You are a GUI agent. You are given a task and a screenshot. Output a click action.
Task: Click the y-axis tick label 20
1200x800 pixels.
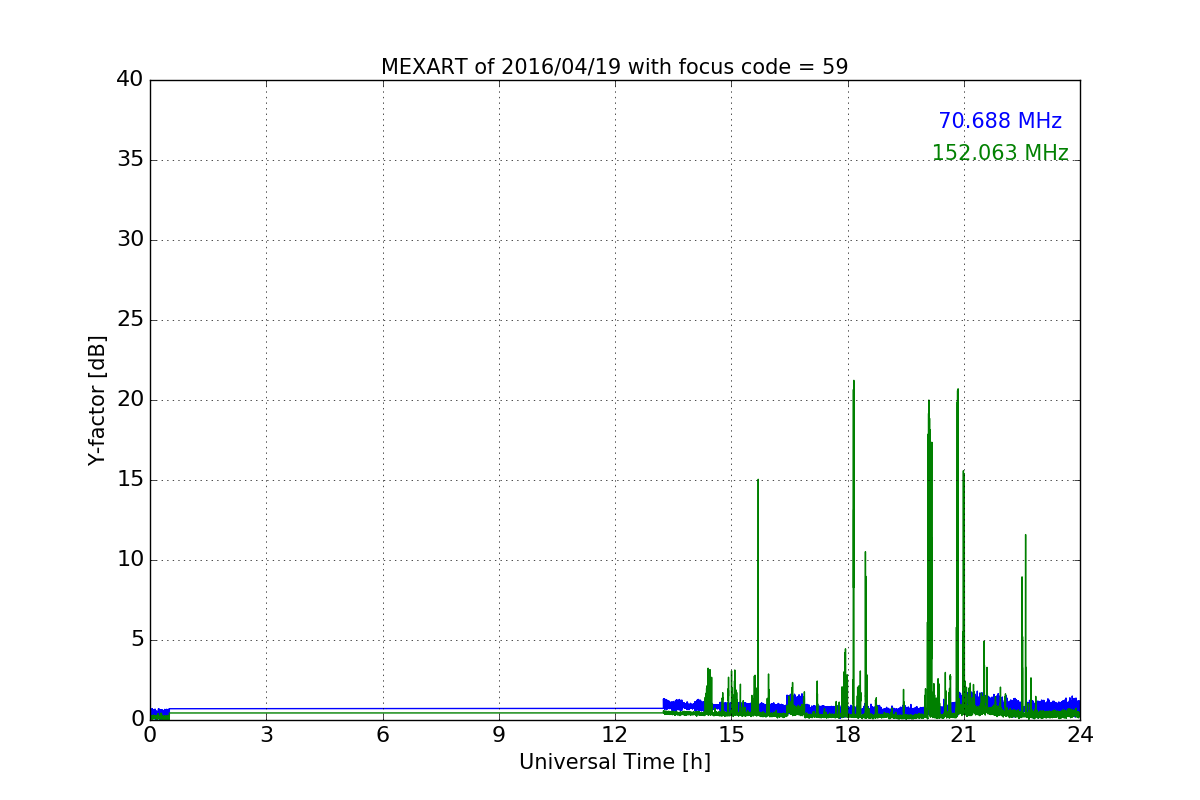click(130, 400)
